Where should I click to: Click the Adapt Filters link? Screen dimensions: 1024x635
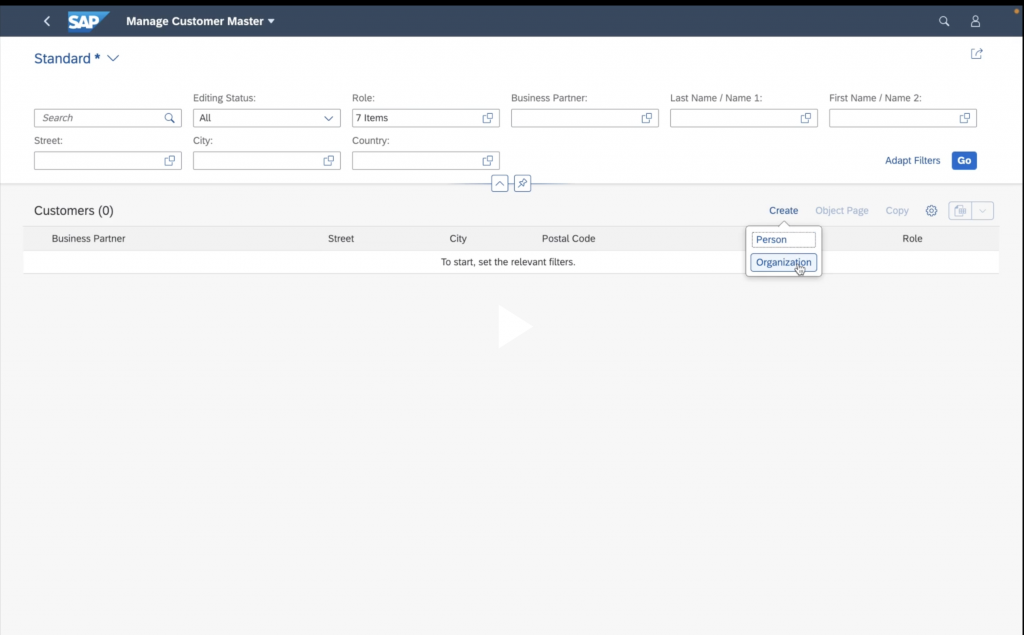tap(912, 161)
